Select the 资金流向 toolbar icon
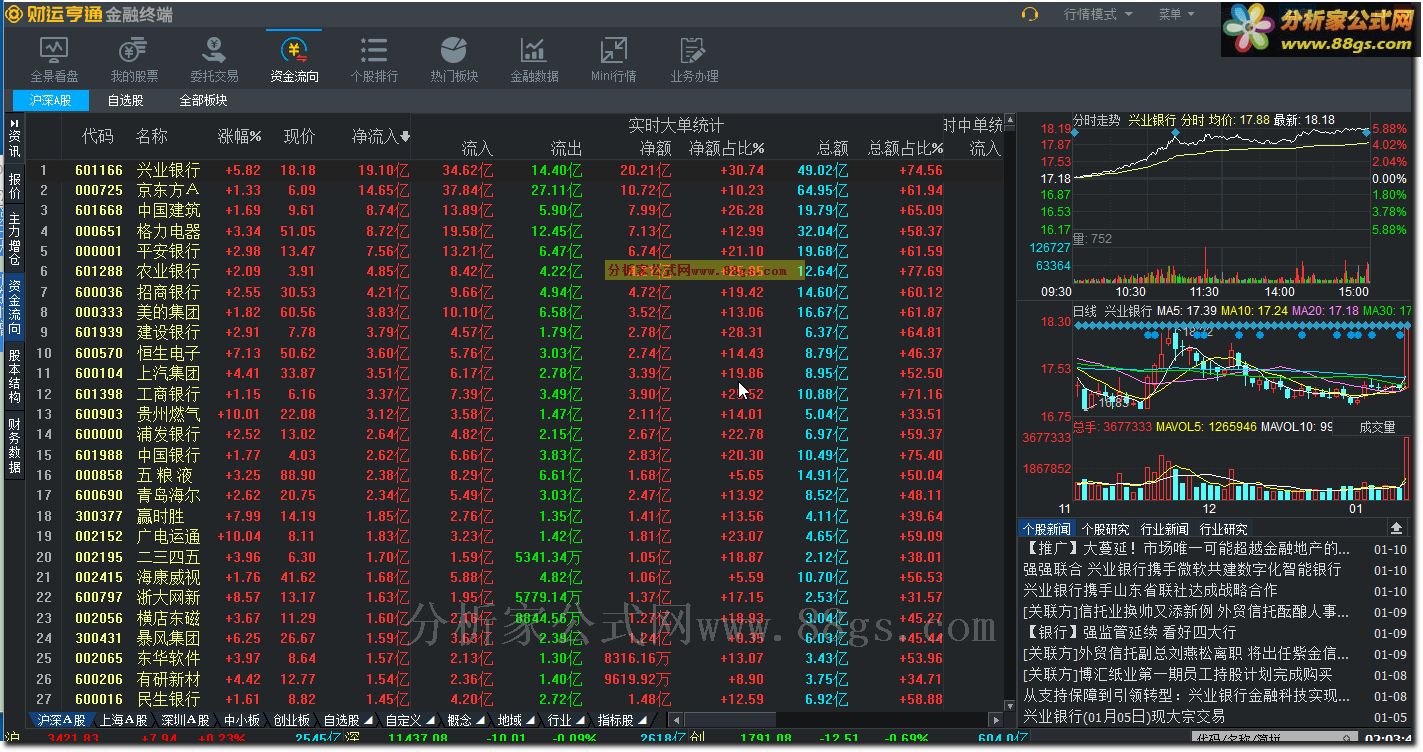The image size is (1423, 752). (x=294, y=59)
